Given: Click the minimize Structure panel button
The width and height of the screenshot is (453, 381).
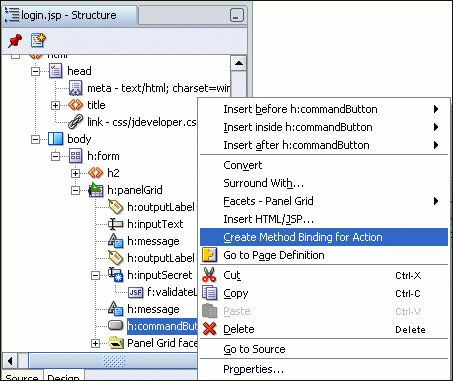Looking at the screenshot, I should (x=237, y=15).
